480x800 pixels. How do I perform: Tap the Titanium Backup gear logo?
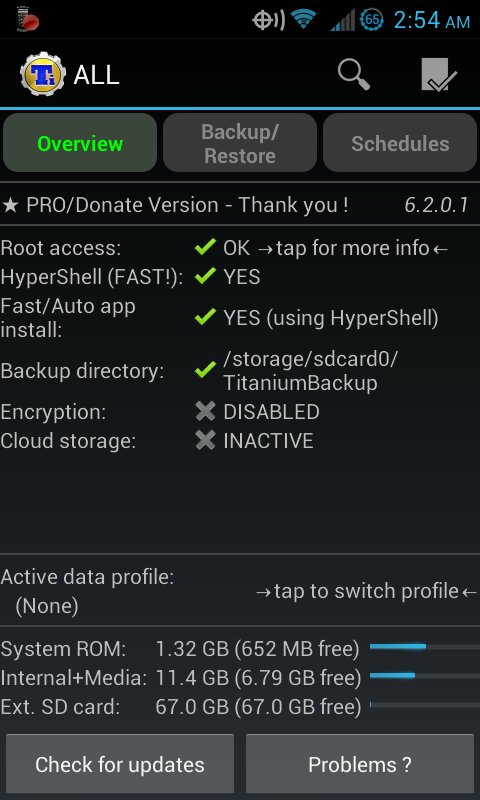[x=43, y=75]
